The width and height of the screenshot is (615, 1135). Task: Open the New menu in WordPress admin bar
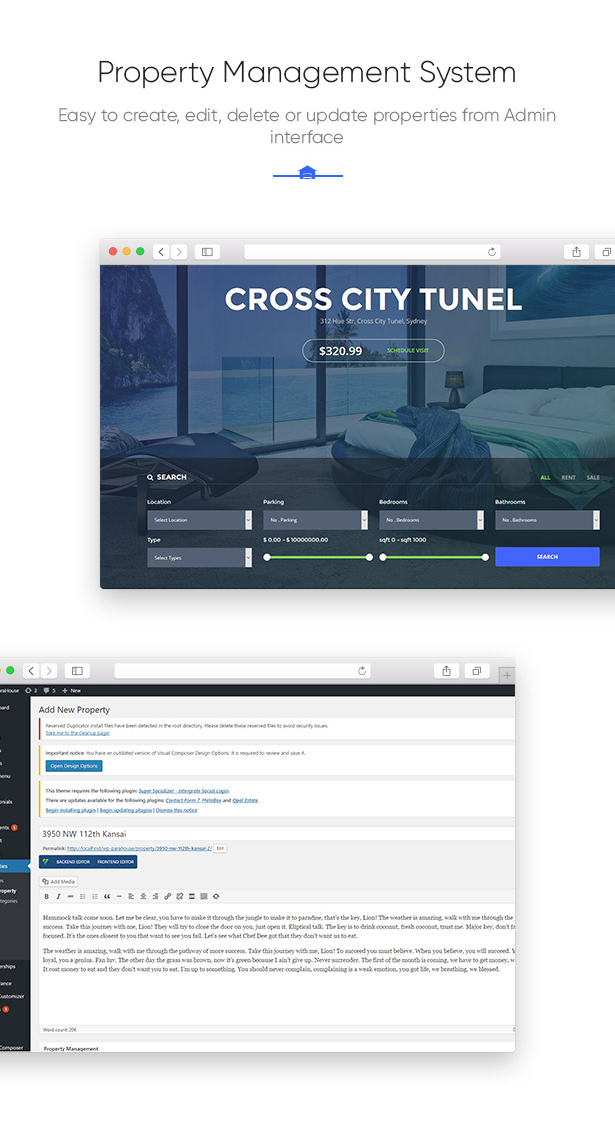coord(72,691)
